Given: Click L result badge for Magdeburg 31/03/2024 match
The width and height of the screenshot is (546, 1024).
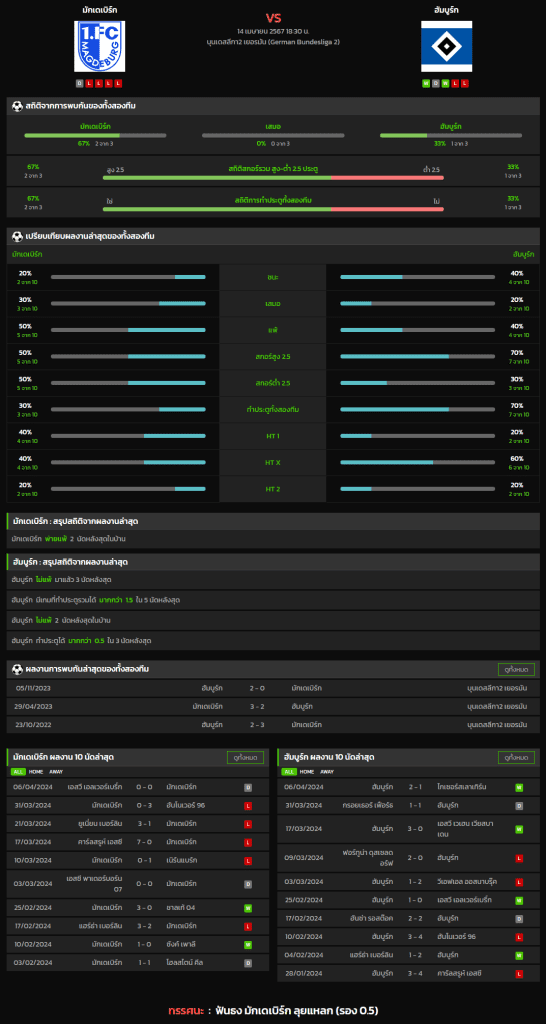Looking at the screenshot, I should point(248,806).
